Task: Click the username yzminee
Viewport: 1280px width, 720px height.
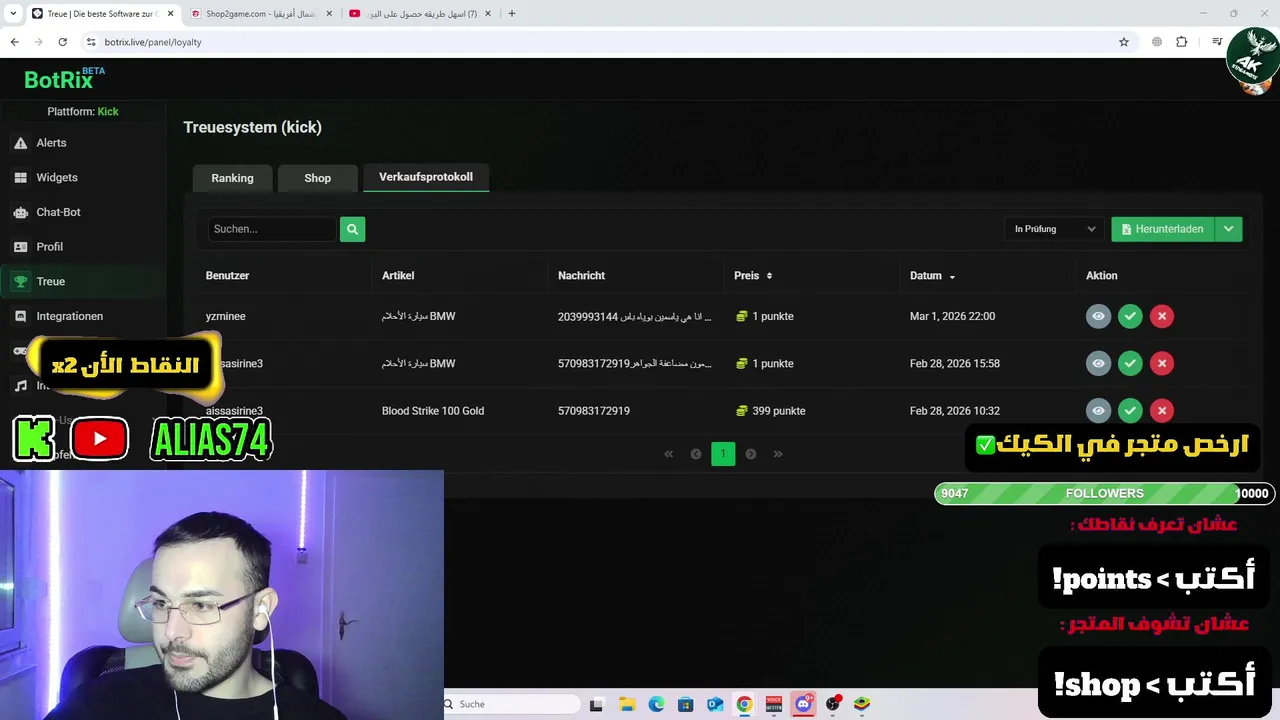Action: pos(225,316)
